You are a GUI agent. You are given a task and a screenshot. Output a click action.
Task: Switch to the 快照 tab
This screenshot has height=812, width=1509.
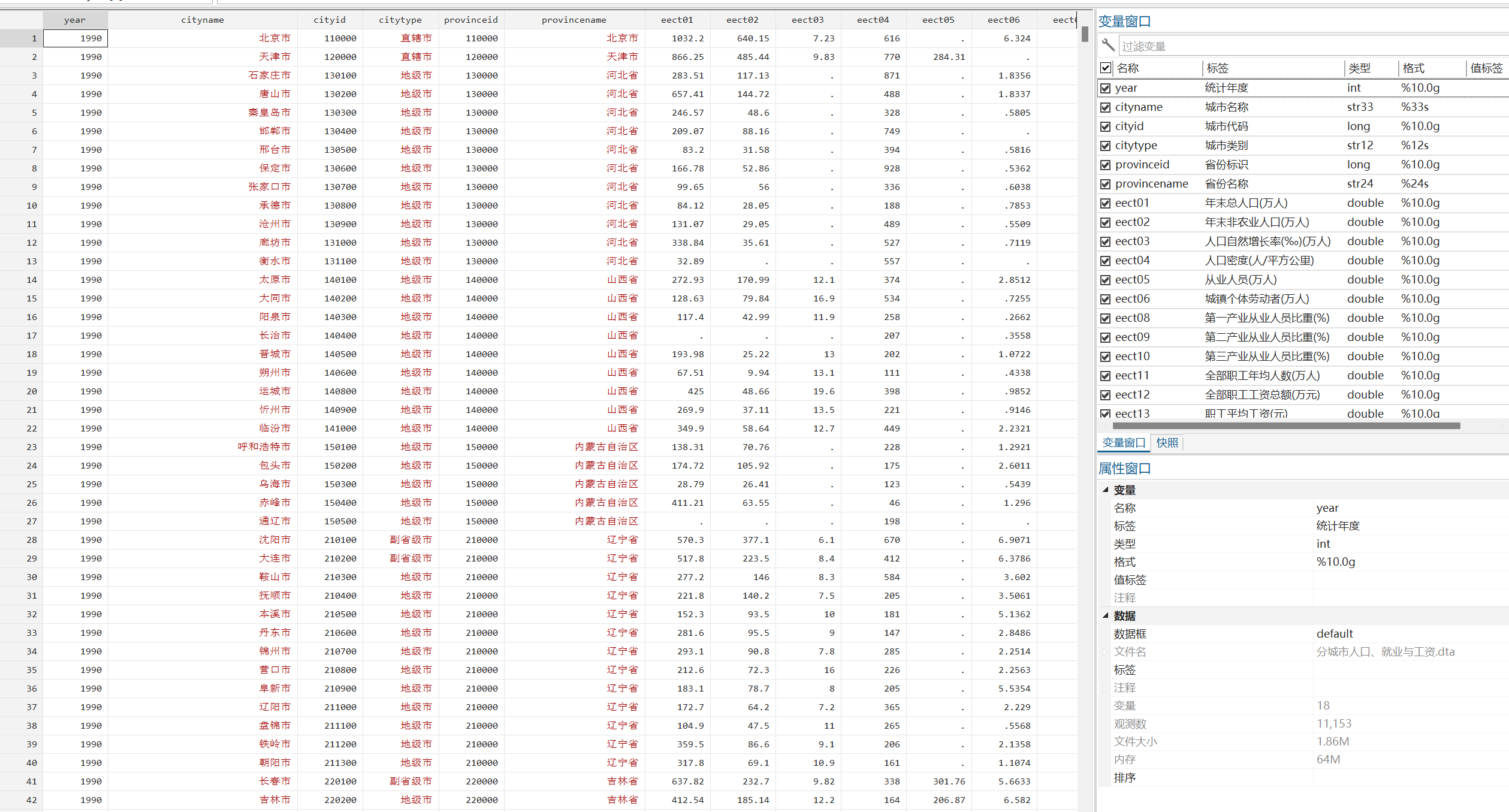click(x=1167, y=443)
